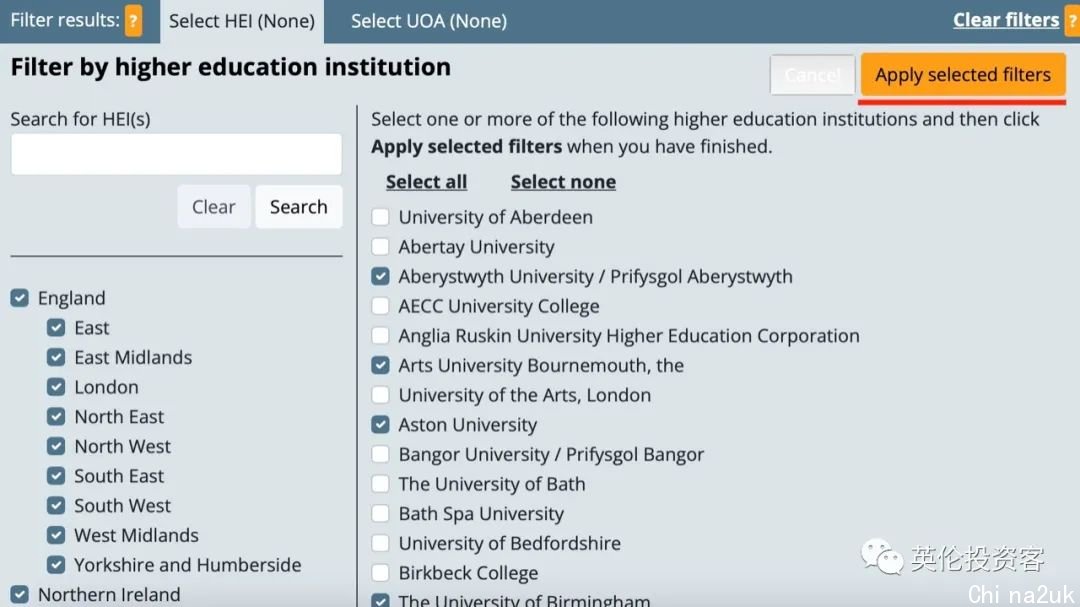Check the Bangor University checkbox

coord(380,454)
